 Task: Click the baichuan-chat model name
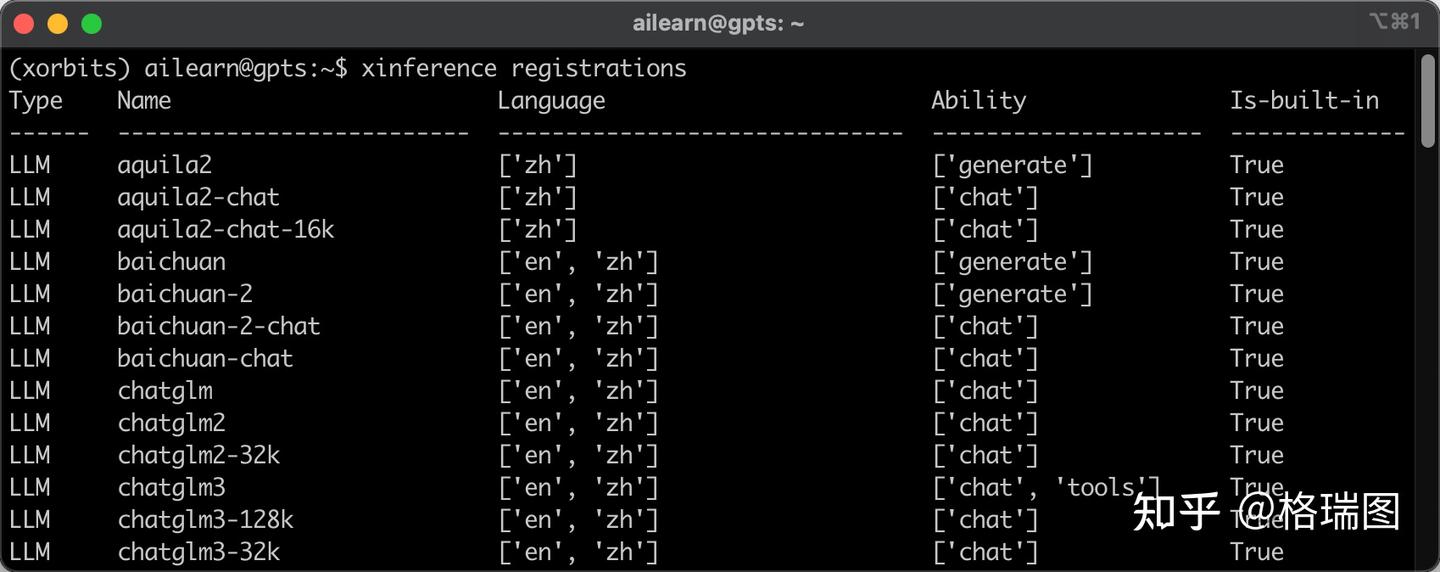click(205, 358)
